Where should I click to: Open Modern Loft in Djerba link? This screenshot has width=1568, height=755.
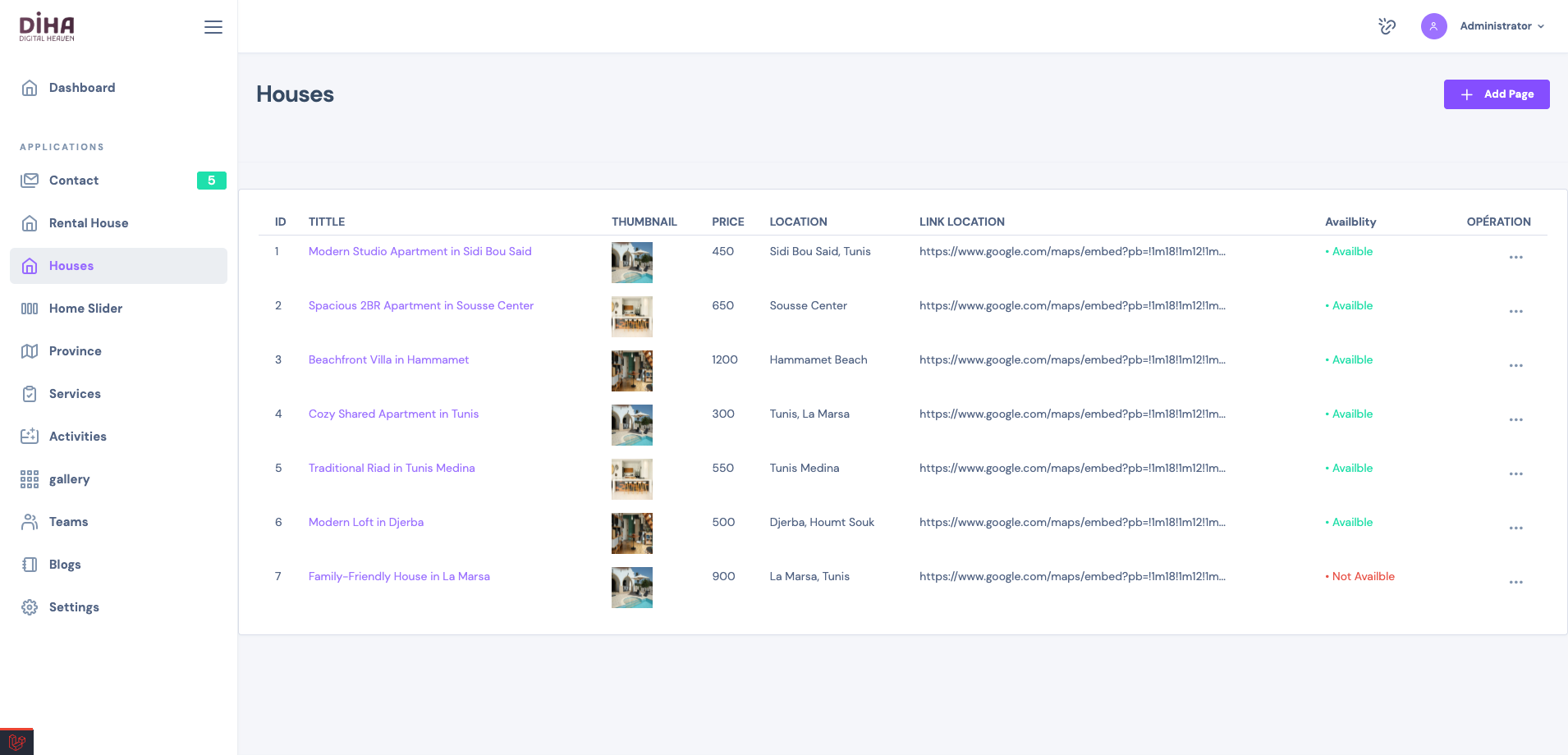coord(366,522)
